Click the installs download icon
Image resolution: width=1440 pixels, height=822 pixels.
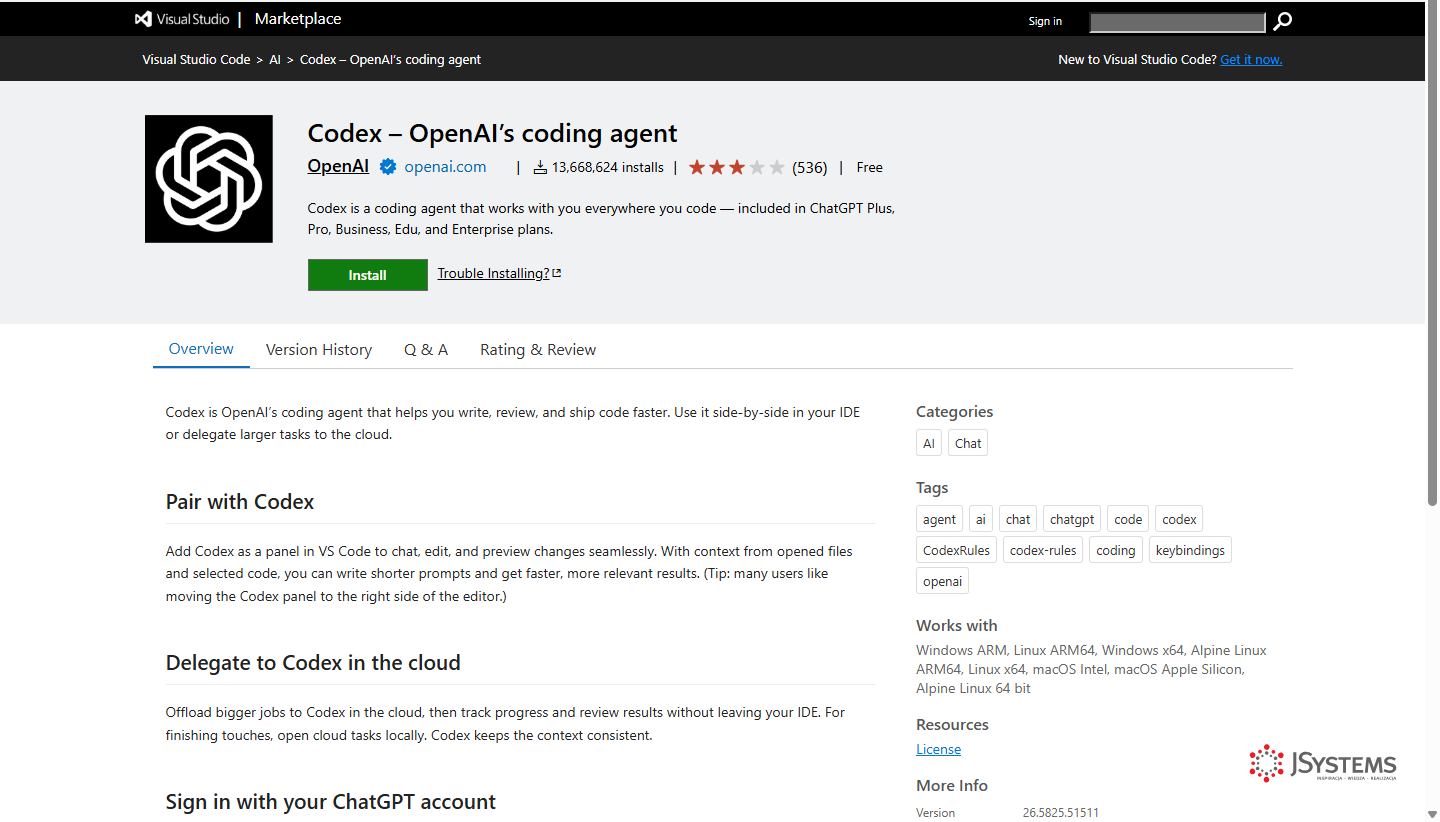click(x=540, y=168)
